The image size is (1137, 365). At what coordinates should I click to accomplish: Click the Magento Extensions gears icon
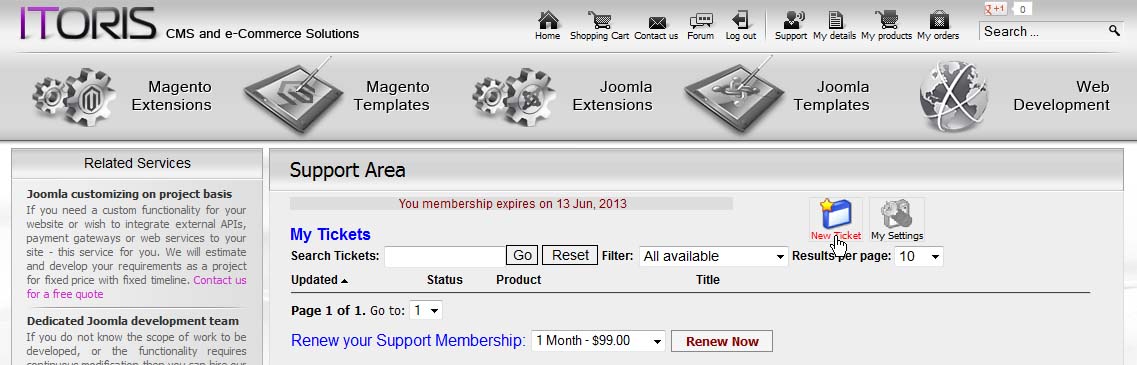point(73,96)
